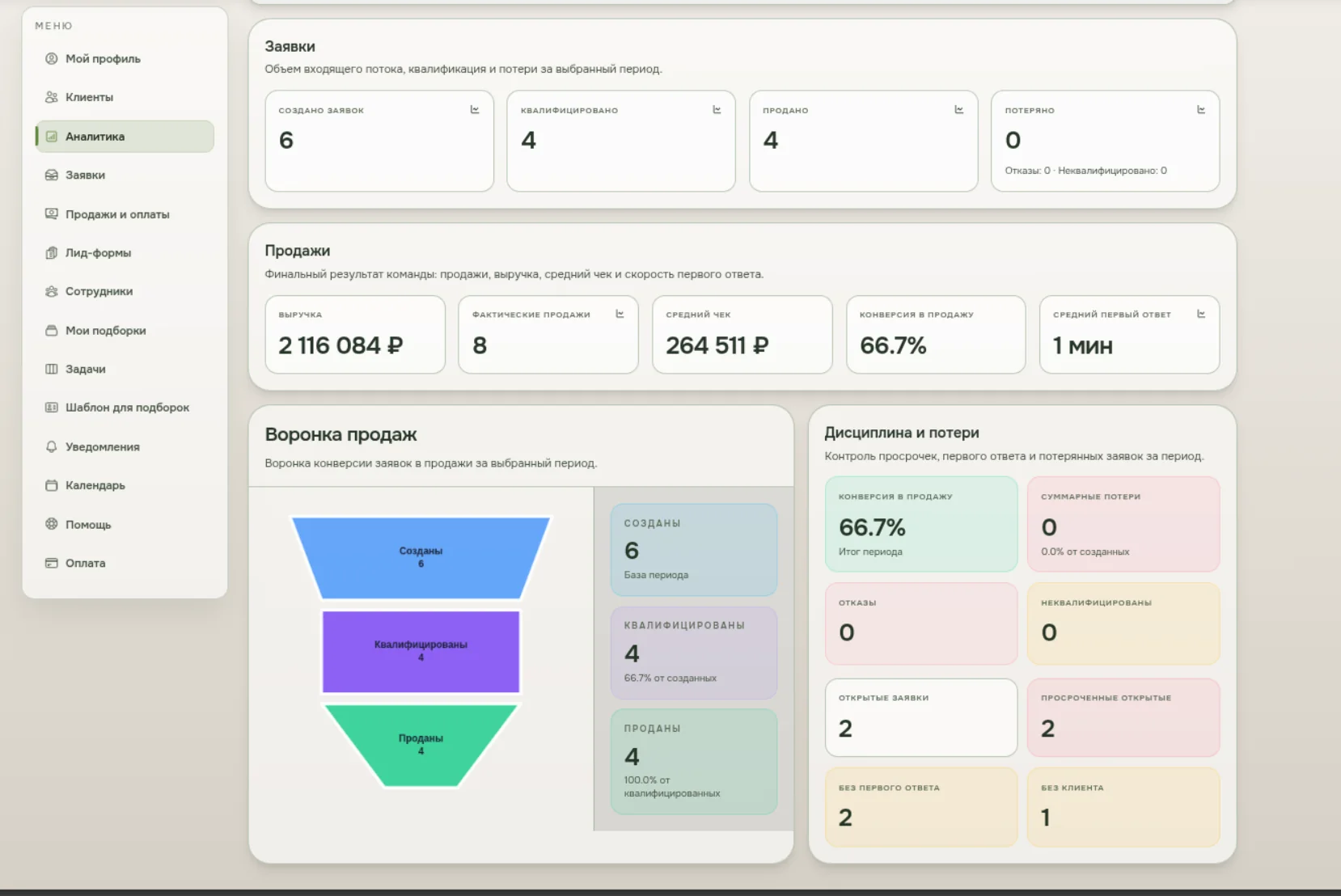Open the Помощь item
Viewport: 1341px width, 896px height.
point(125,524)
